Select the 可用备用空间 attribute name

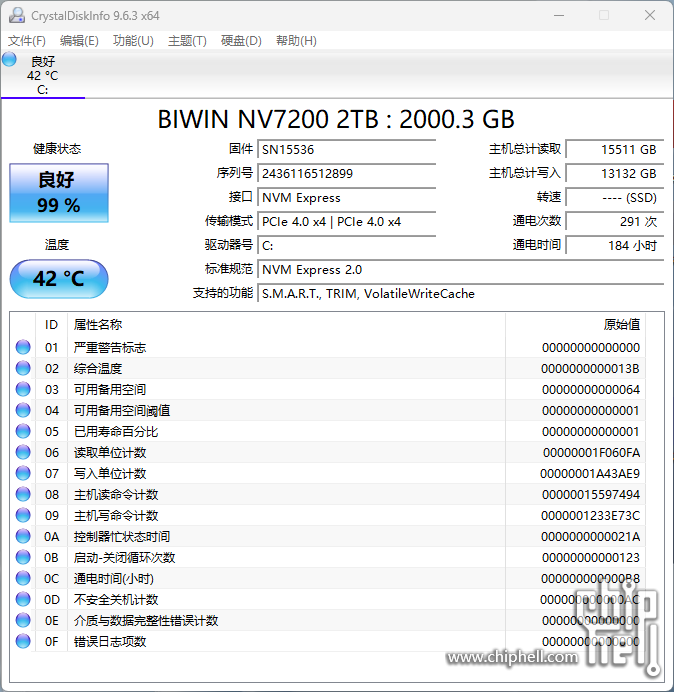pos(109,389)
